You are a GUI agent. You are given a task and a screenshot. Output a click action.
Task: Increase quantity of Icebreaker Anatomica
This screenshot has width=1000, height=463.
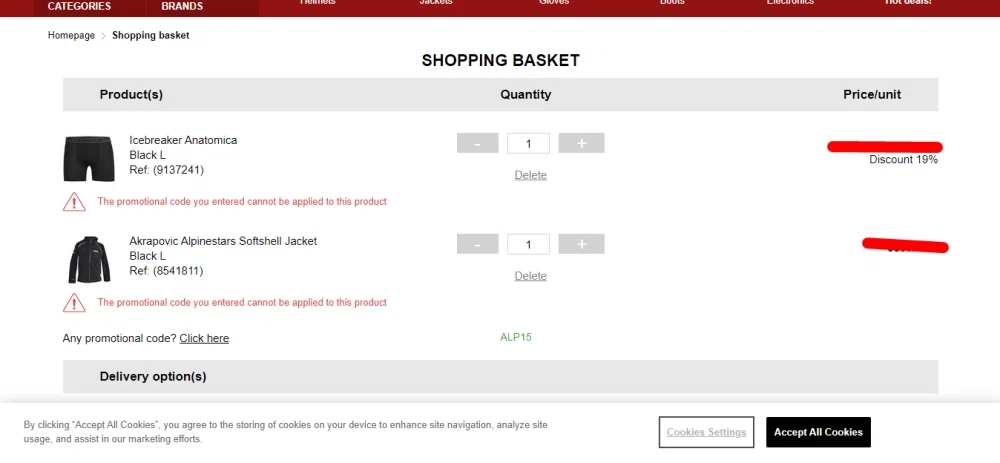pos(581,143)
